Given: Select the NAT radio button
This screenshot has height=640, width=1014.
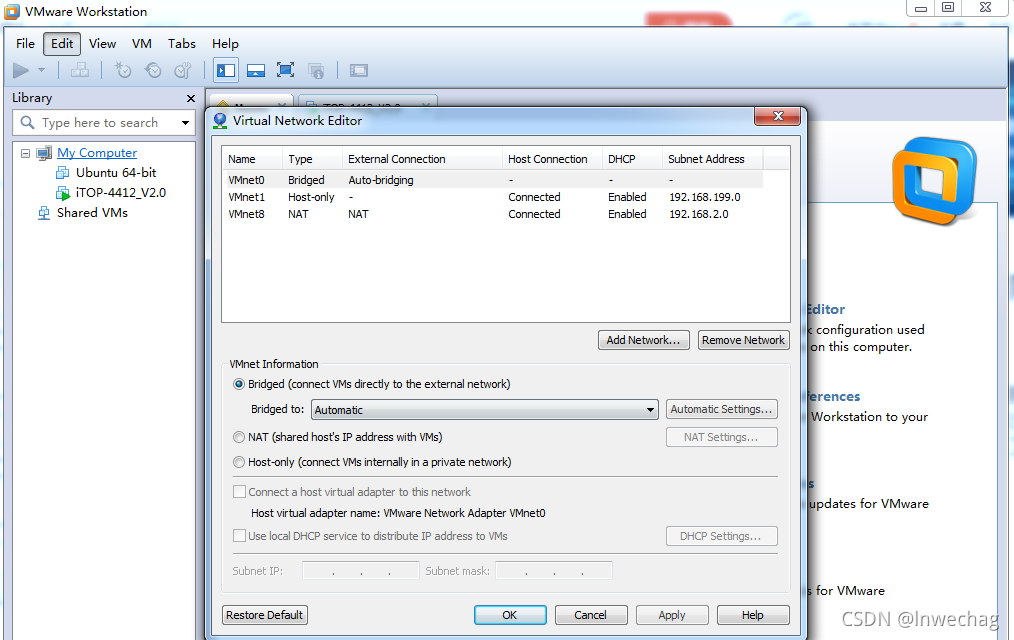Looking at the screenshot, I should [x=239, y=437].
